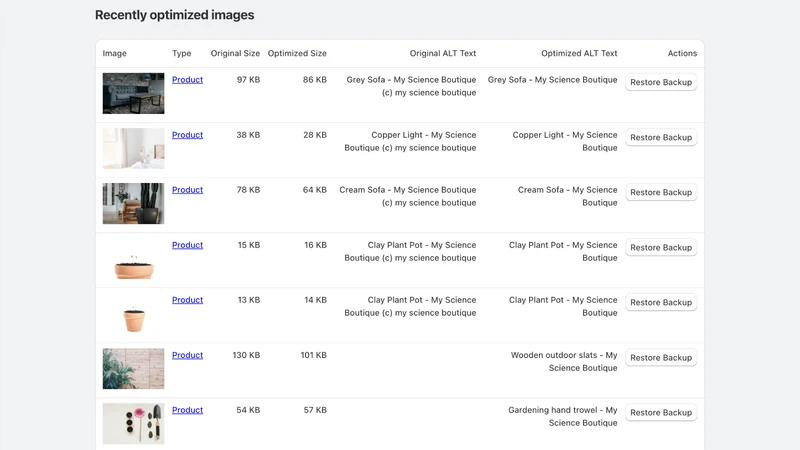Restore Backup for the 15 KB Clay Plant Pot

coord(661,247)
